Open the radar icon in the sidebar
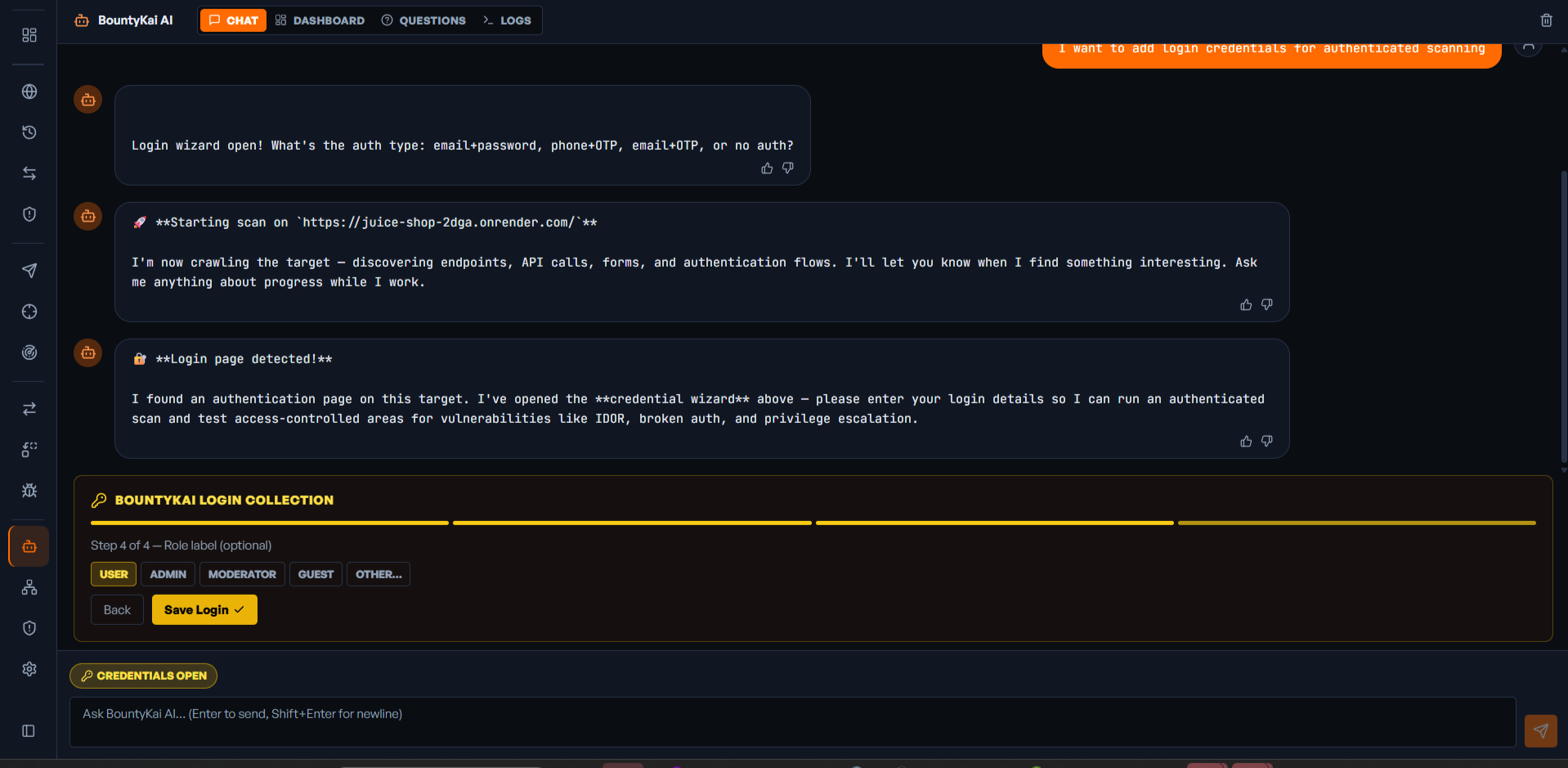This screenshot has width=1568, height=768. click(x=29, y=353)
